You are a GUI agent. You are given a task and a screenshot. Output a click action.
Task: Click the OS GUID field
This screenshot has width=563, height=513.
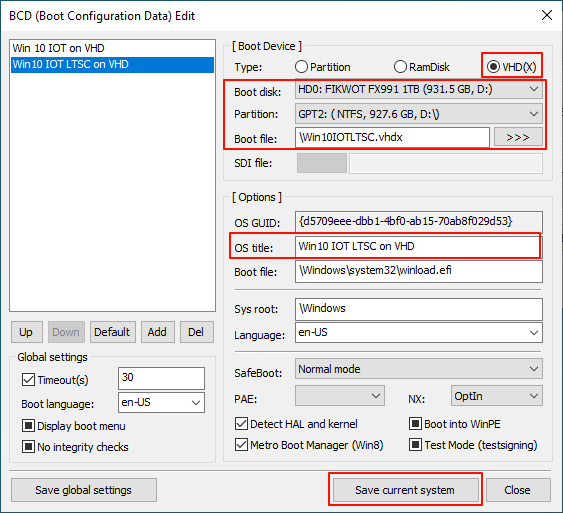419,221
